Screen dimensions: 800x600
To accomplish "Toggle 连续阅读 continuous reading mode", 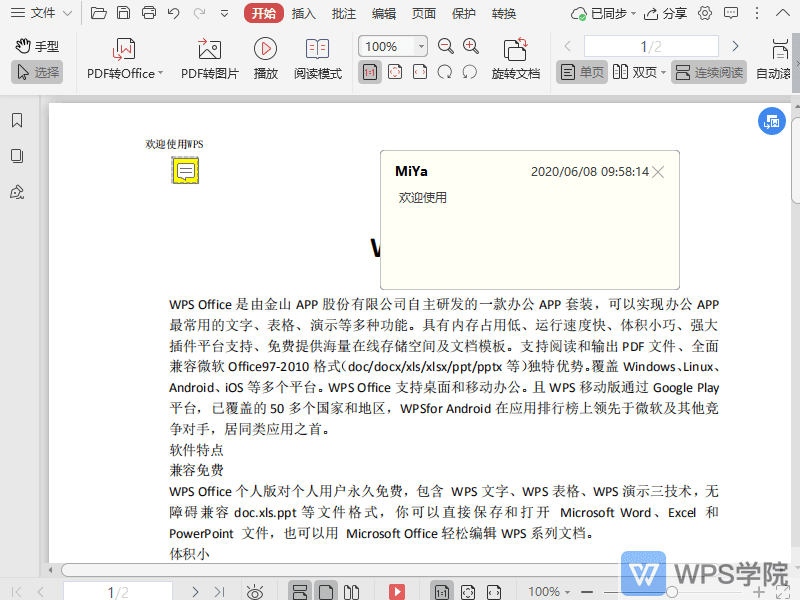I will pyautogui.click(x=711, y=72).
